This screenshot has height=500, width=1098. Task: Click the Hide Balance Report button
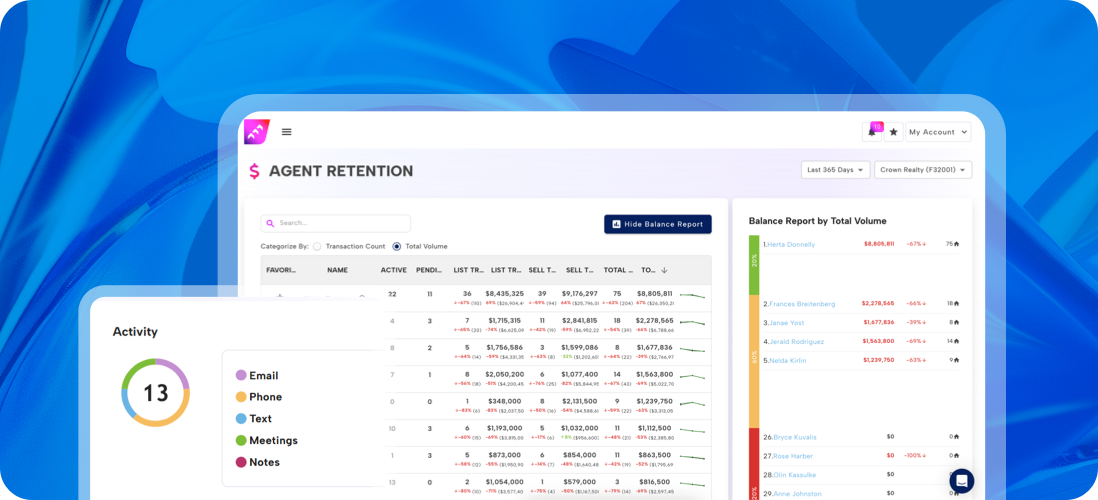[657, 224]
